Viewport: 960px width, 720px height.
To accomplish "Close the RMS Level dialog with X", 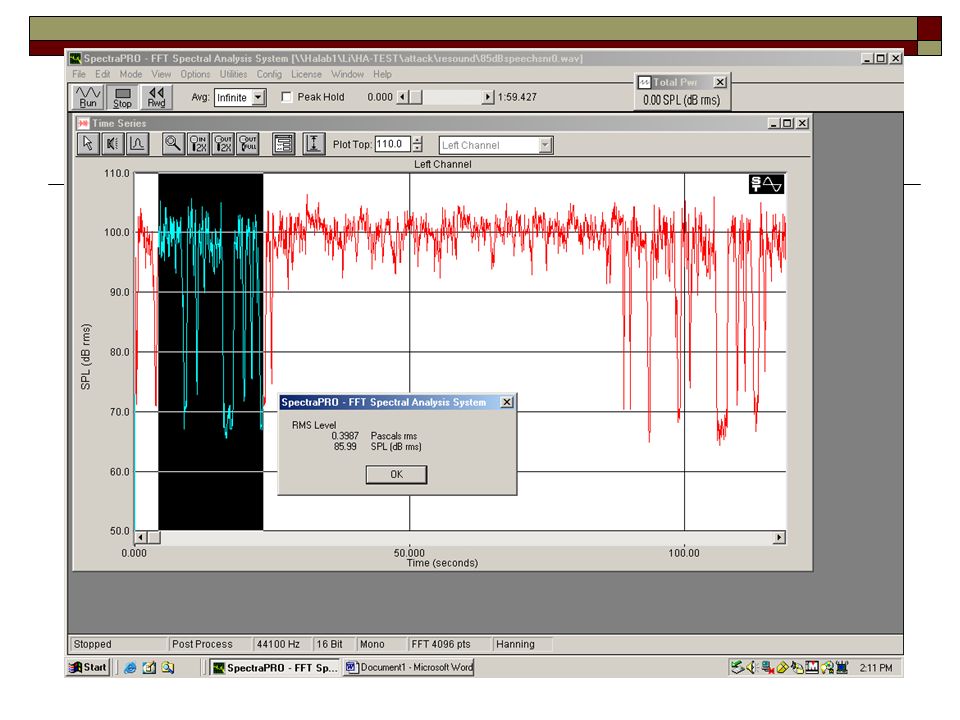I will coord(506,402).
